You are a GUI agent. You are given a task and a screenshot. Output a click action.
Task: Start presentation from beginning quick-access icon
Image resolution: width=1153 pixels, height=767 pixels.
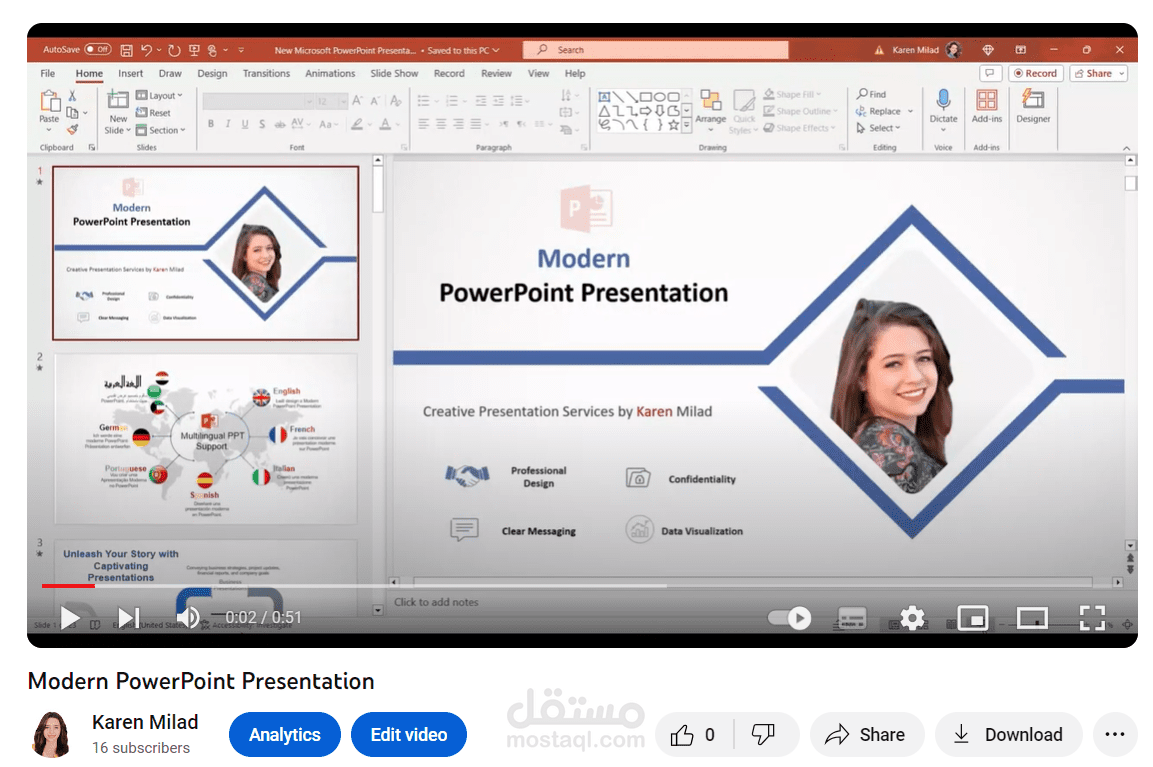[194, 50]
